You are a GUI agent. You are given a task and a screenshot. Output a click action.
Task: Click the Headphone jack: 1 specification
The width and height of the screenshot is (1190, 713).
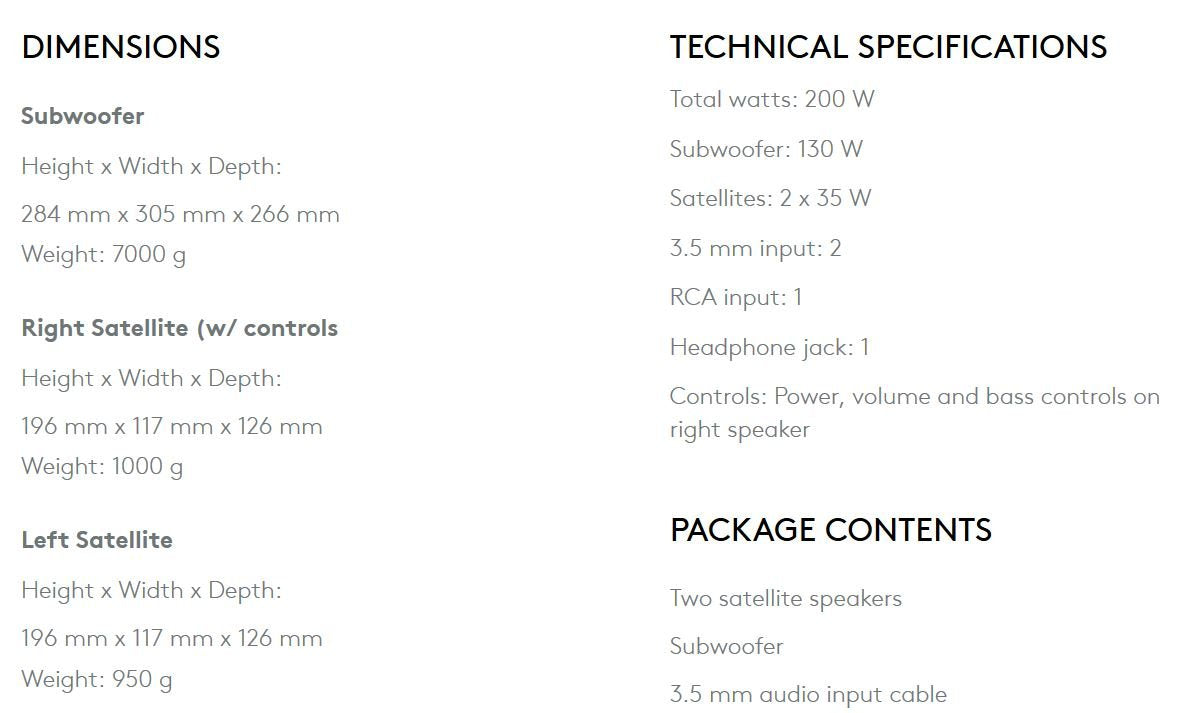(769, 348)
